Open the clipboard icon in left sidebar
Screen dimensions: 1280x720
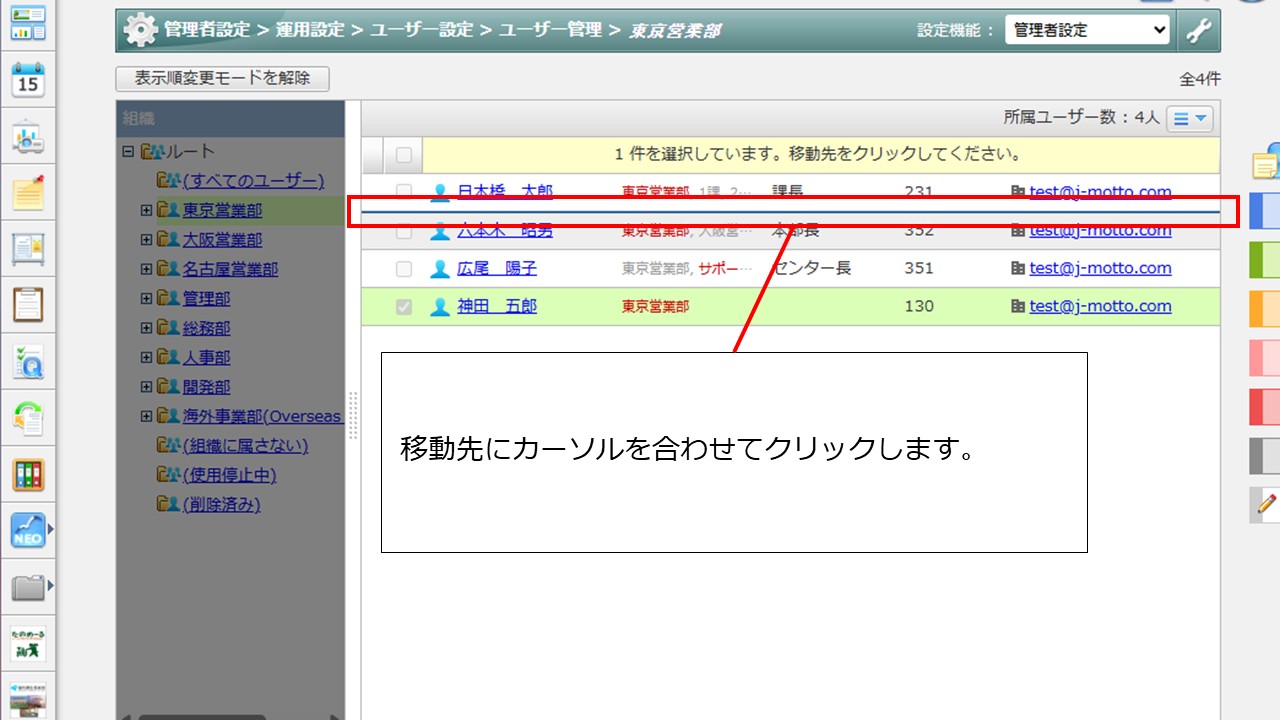28,304
